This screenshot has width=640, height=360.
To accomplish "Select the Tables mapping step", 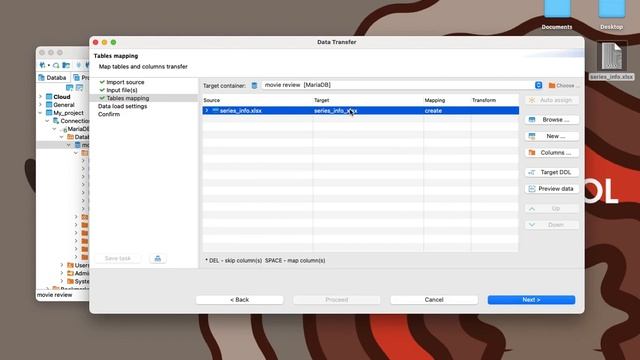I will pos(127,98).
